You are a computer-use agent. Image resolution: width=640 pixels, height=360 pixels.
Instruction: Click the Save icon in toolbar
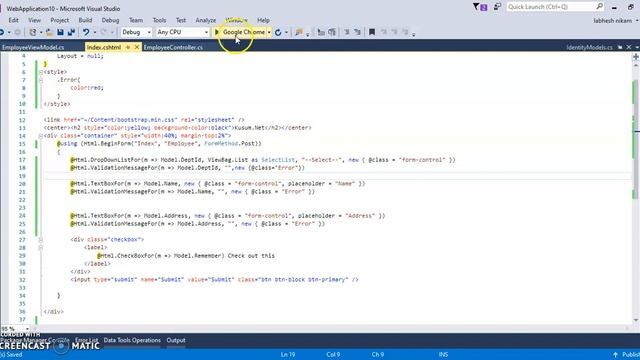pos(60,32)
